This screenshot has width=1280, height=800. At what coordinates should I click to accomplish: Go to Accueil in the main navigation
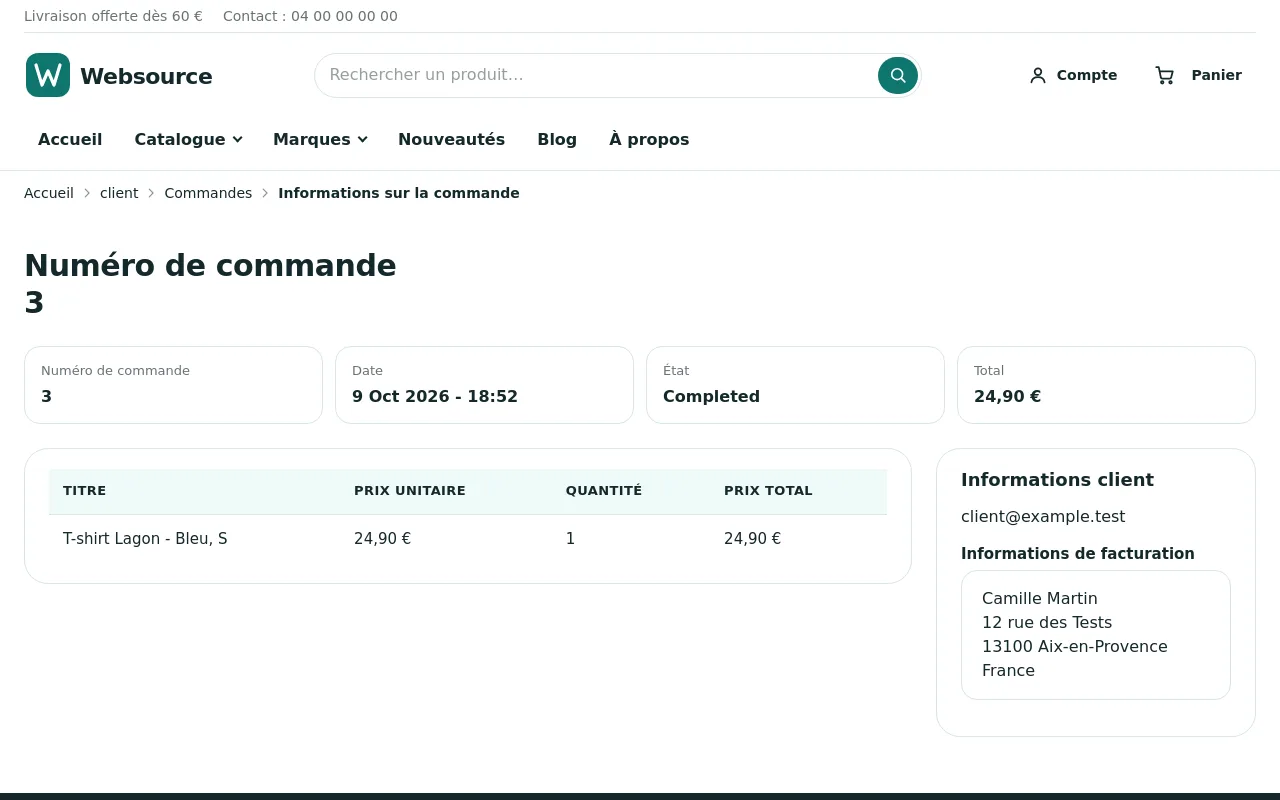coord(70,139)
